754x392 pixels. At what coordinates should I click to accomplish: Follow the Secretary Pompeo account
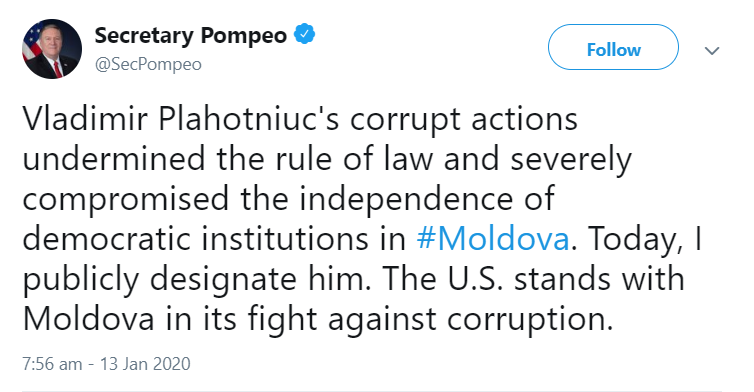[613, 48]
